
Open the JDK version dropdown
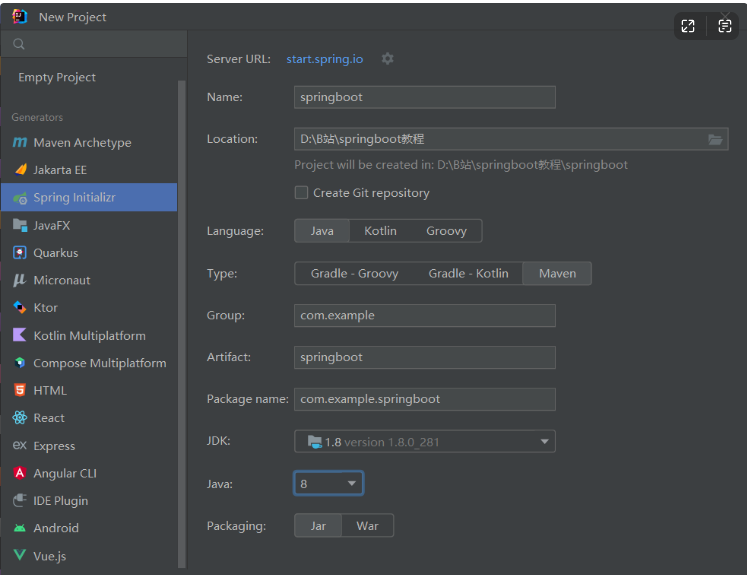point(545,441)
